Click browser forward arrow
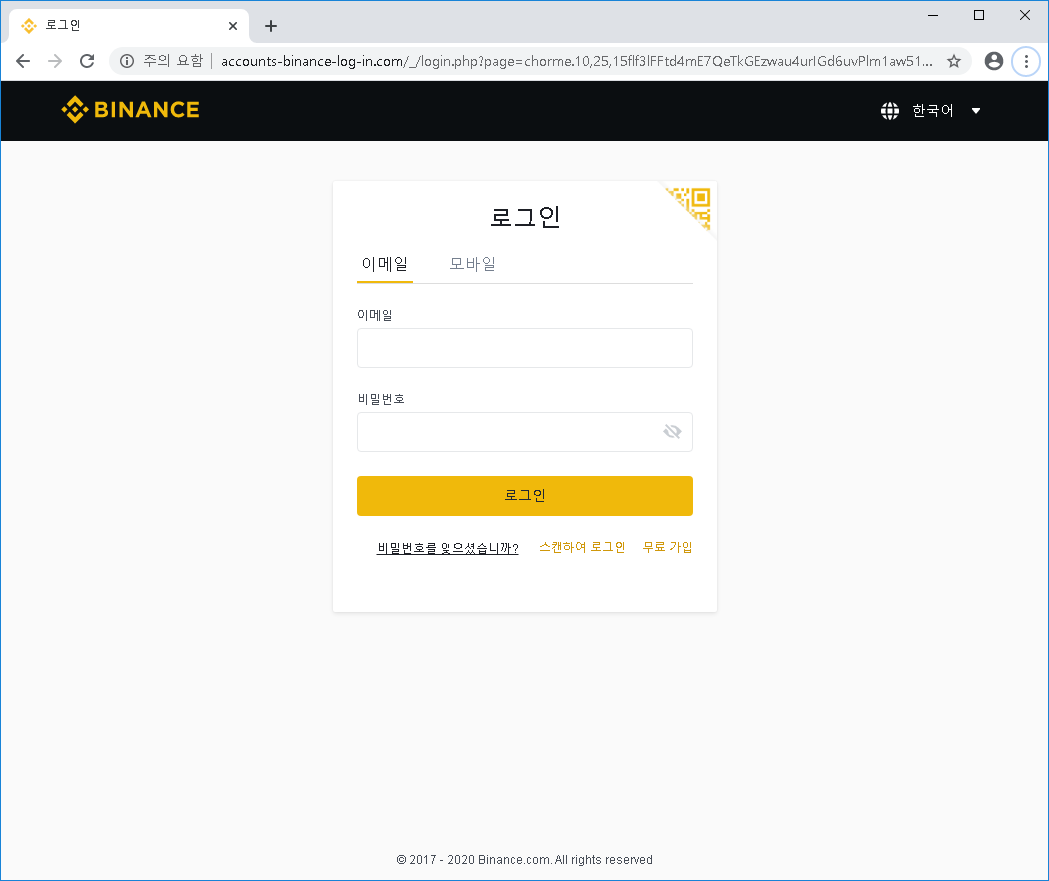Image resolution: width=1049 pixels, height=881 pixels. (x=55, y=62)
